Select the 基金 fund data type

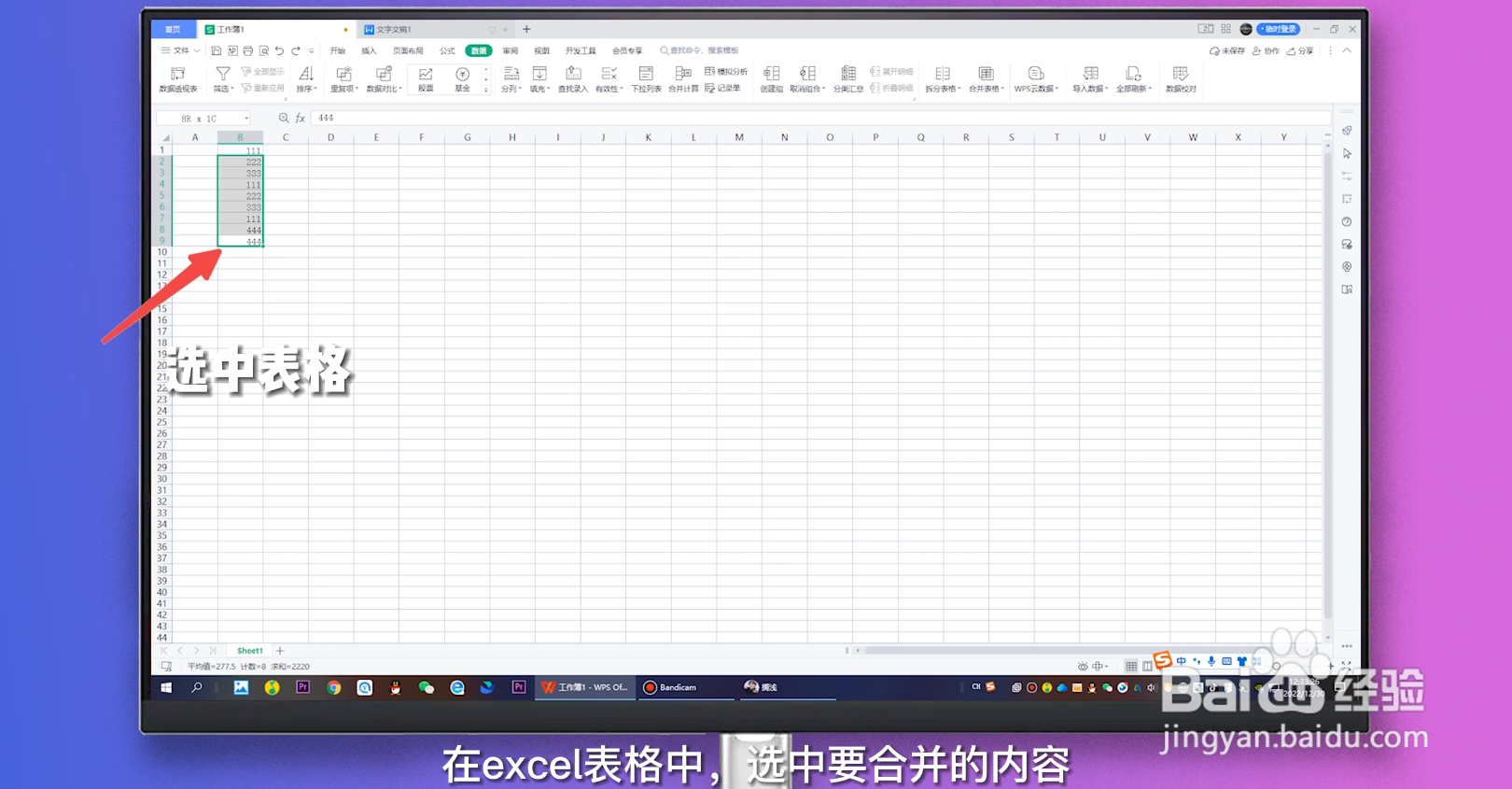(462, 79)
